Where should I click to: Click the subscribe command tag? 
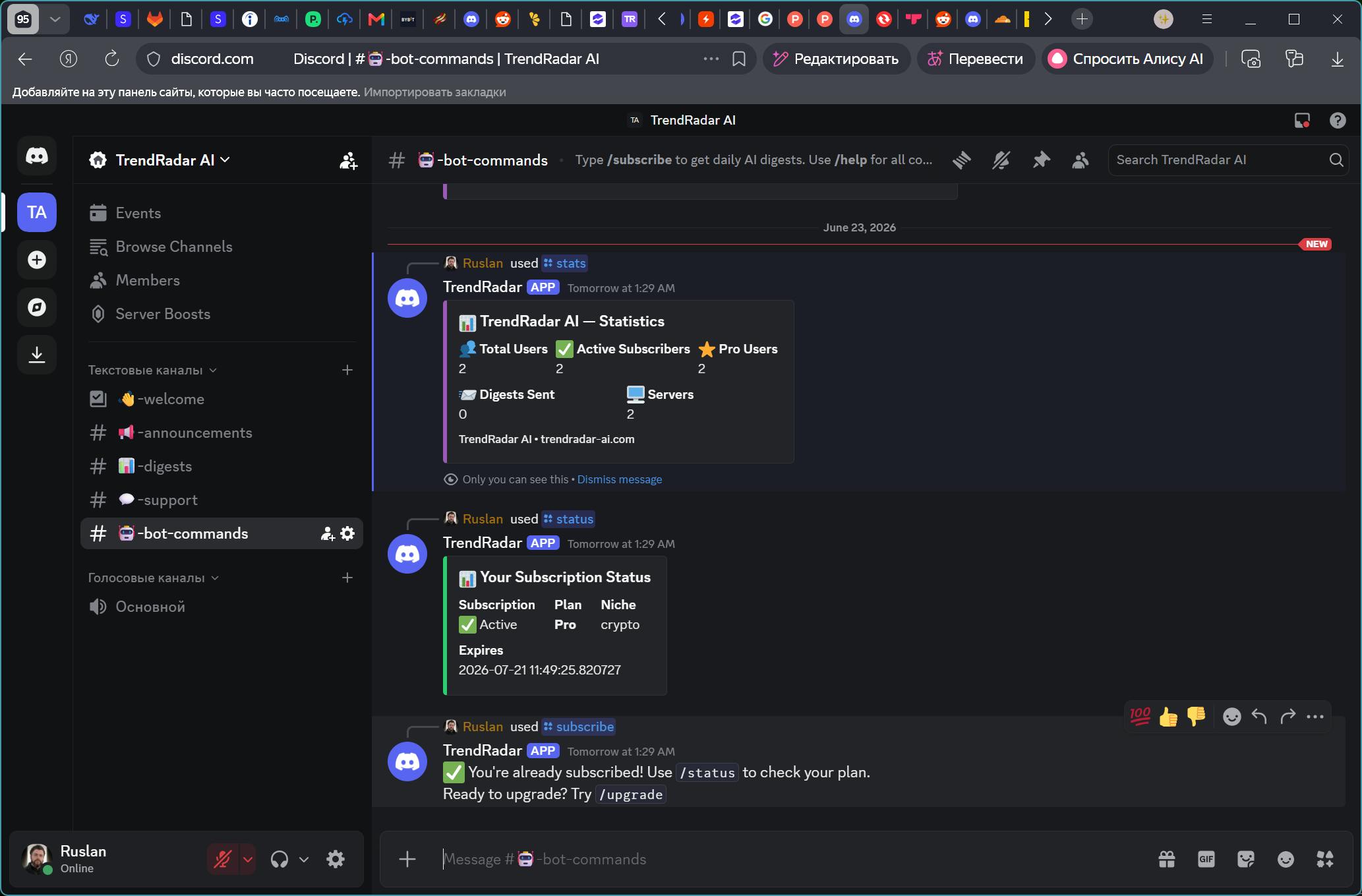579,727
